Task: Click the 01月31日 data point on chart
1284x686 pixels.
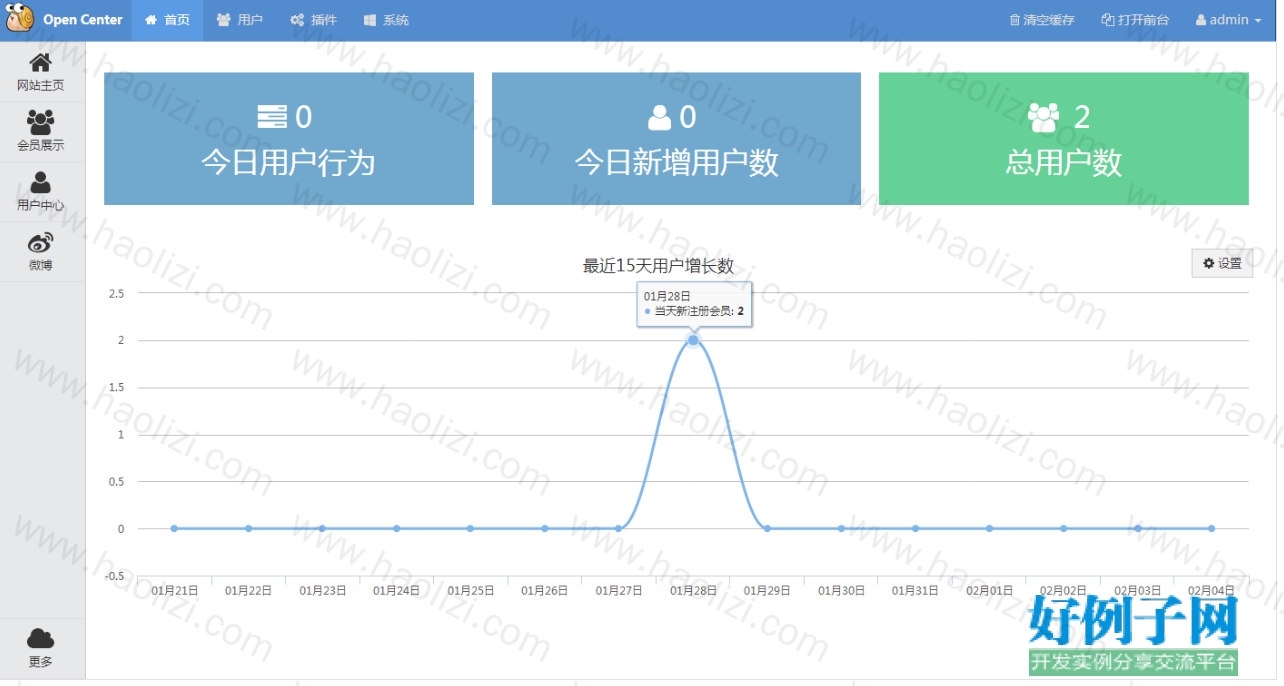Action: pyautogui.click(x=915, y=528)
